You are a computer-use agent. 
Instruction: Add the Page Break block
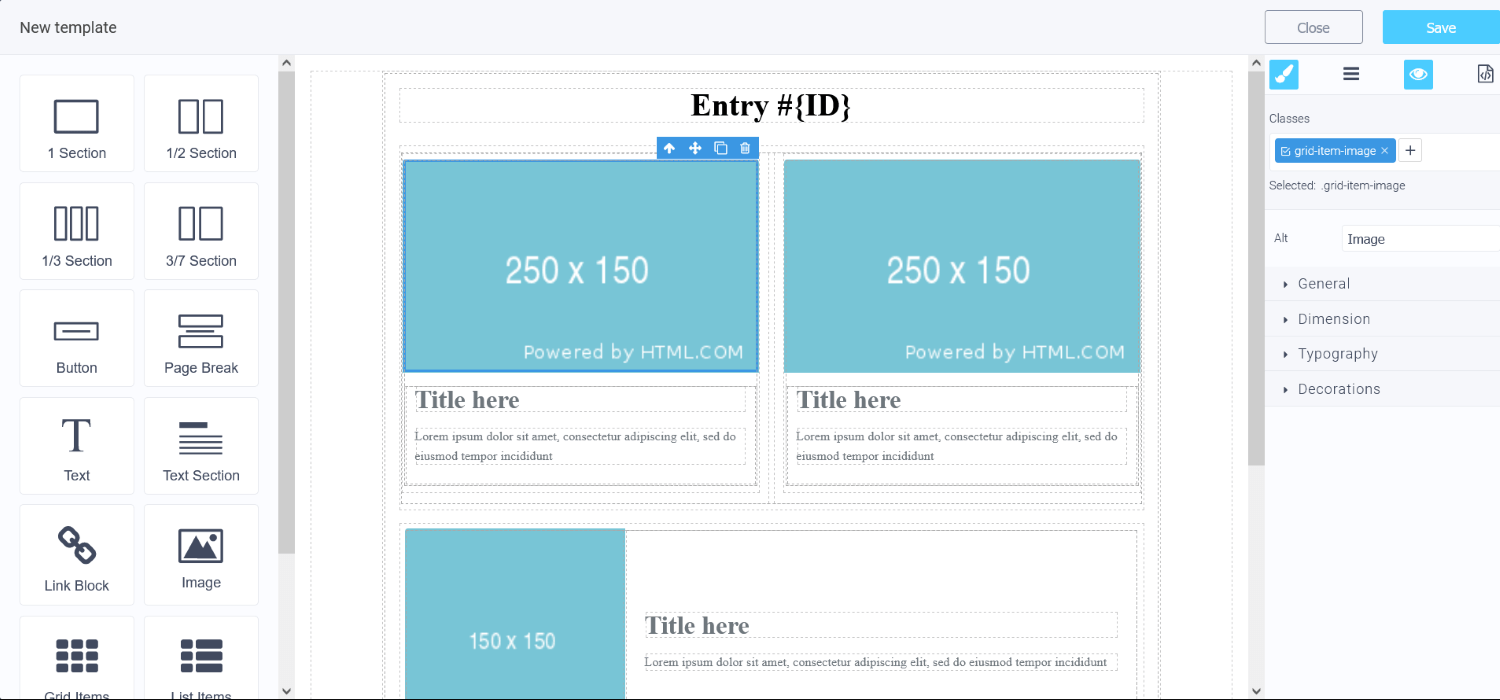[x=201, y=338]
